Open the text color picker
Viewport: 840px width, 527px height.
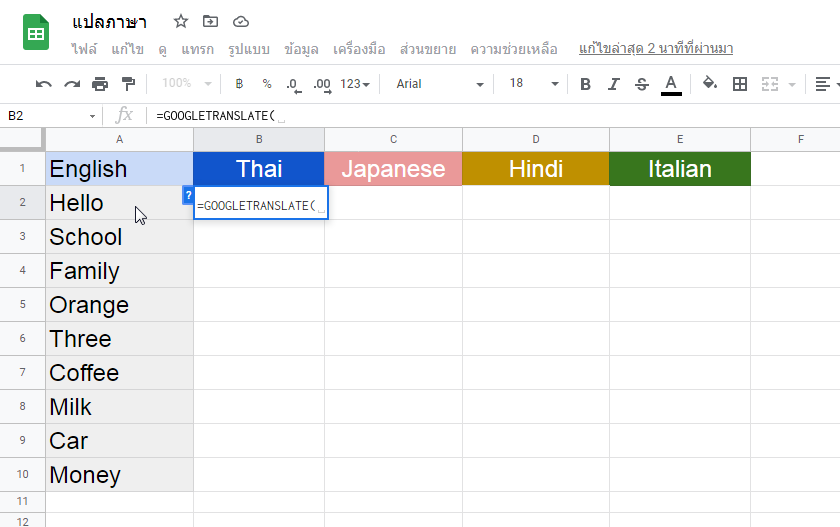coord(671,85)
